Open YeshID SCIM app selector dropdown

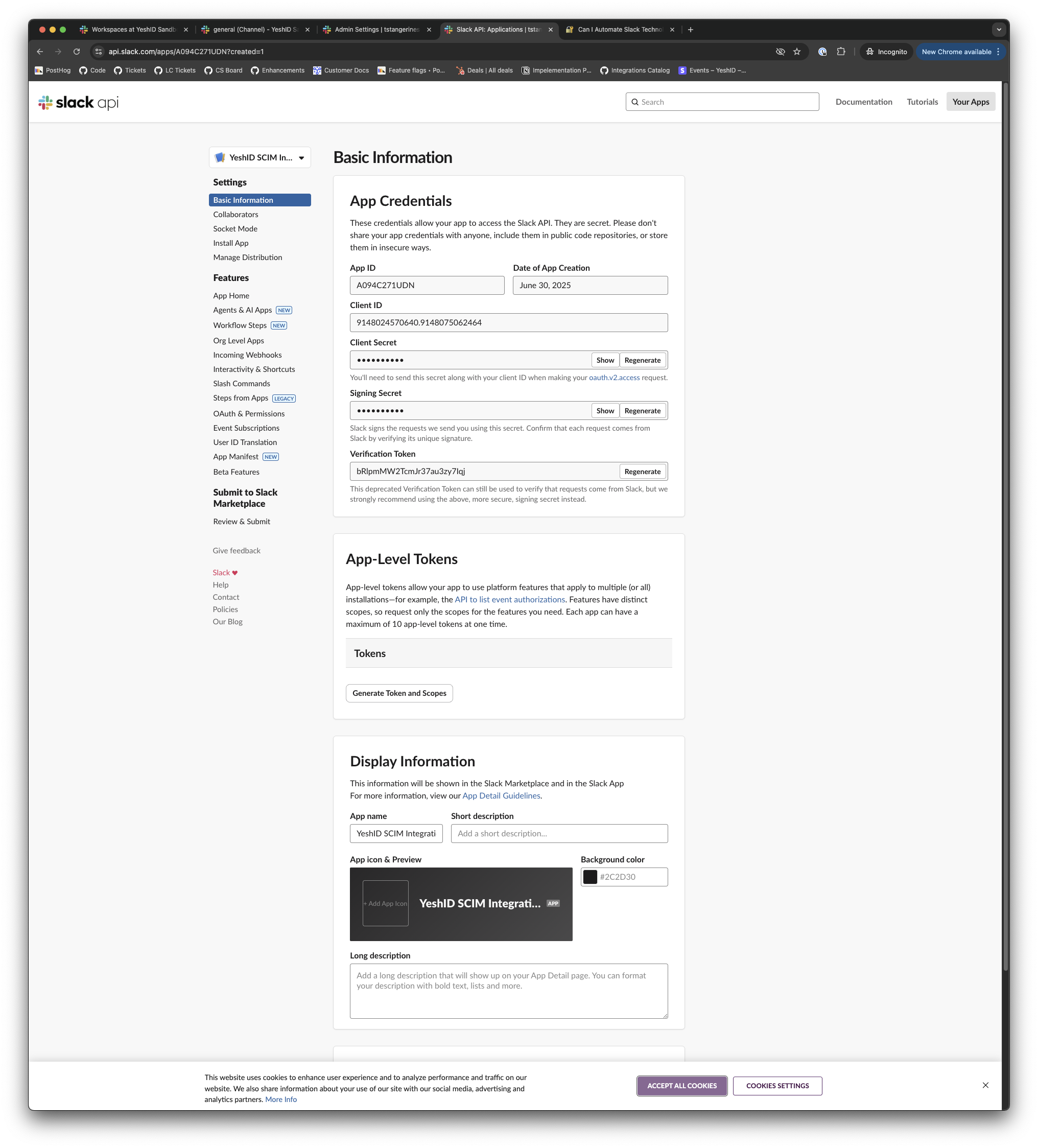click(259, 158)
